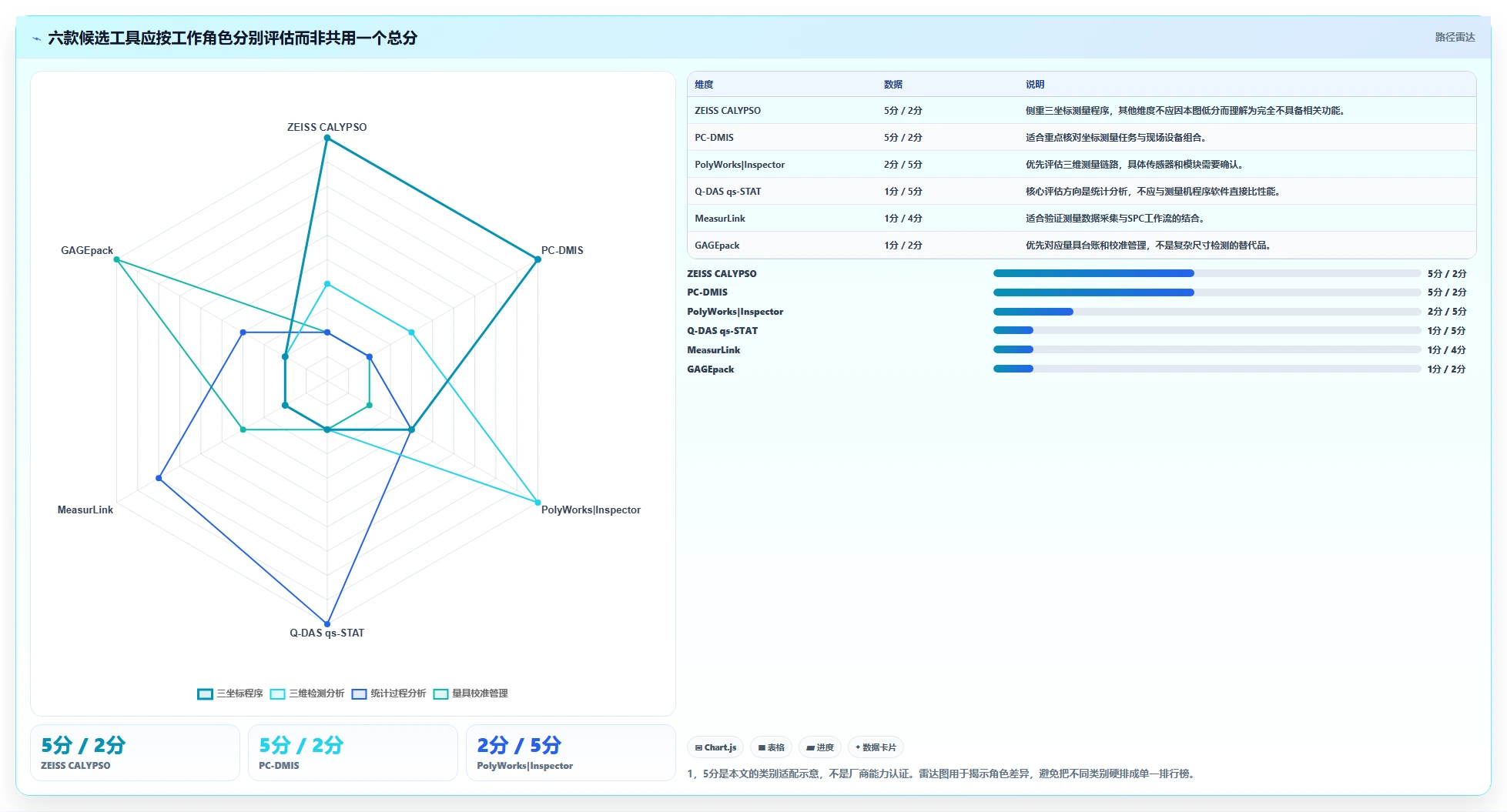
Task: Click the outer blue radar point near MeasurLink
Action: (159, 478)
